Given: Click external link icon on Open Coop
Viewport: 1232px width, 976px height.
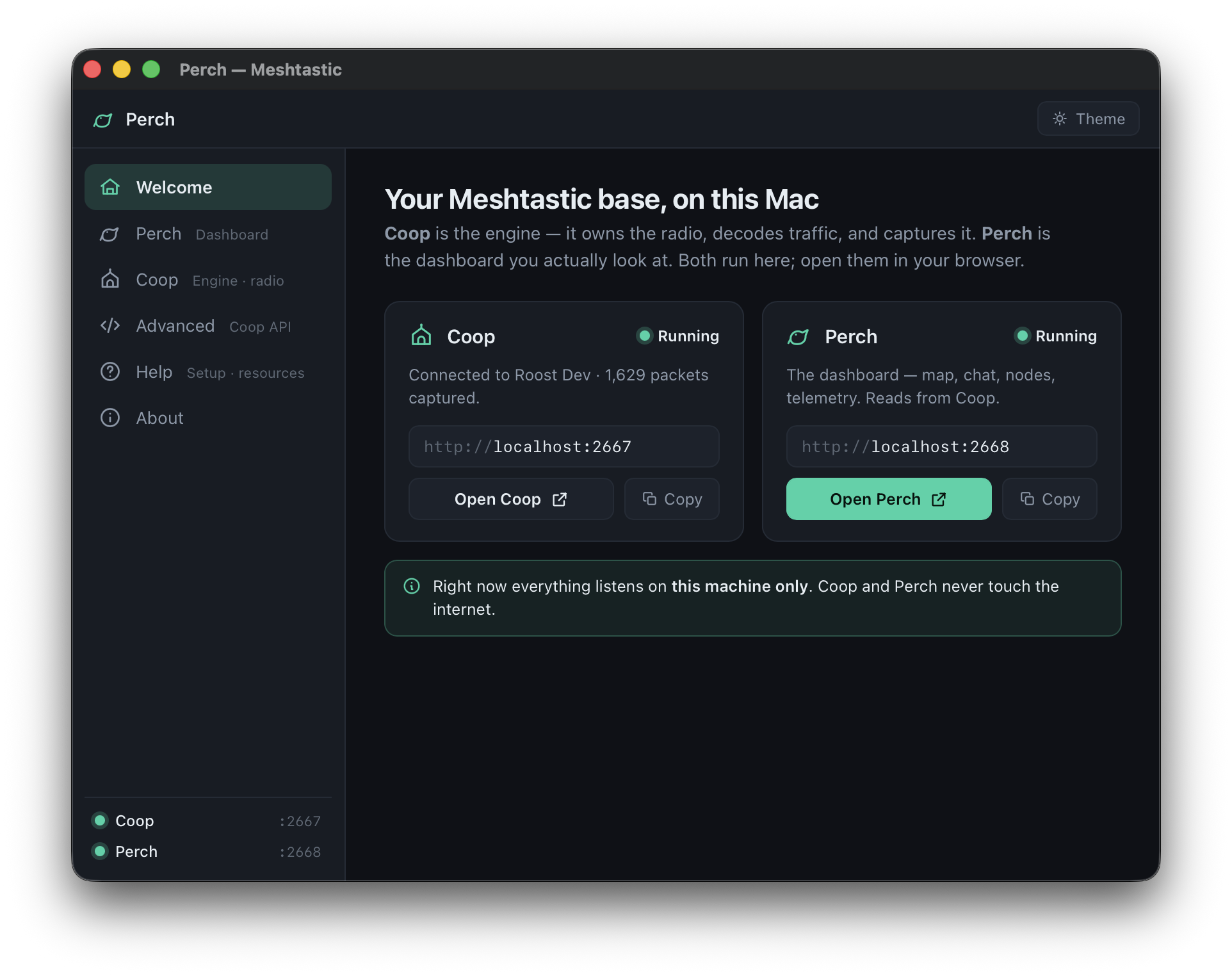Looking at the screenshot, I should pos(560,500).
